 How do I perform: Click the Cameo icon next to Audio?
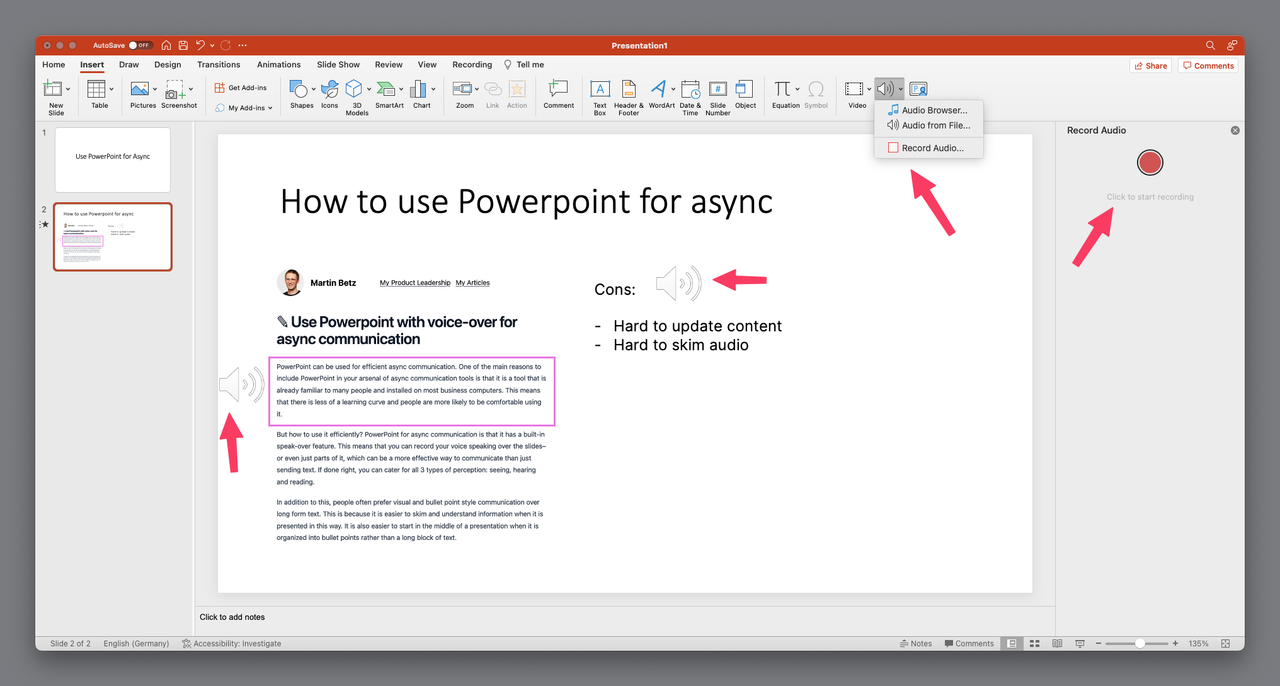click(x=918, y=89)
